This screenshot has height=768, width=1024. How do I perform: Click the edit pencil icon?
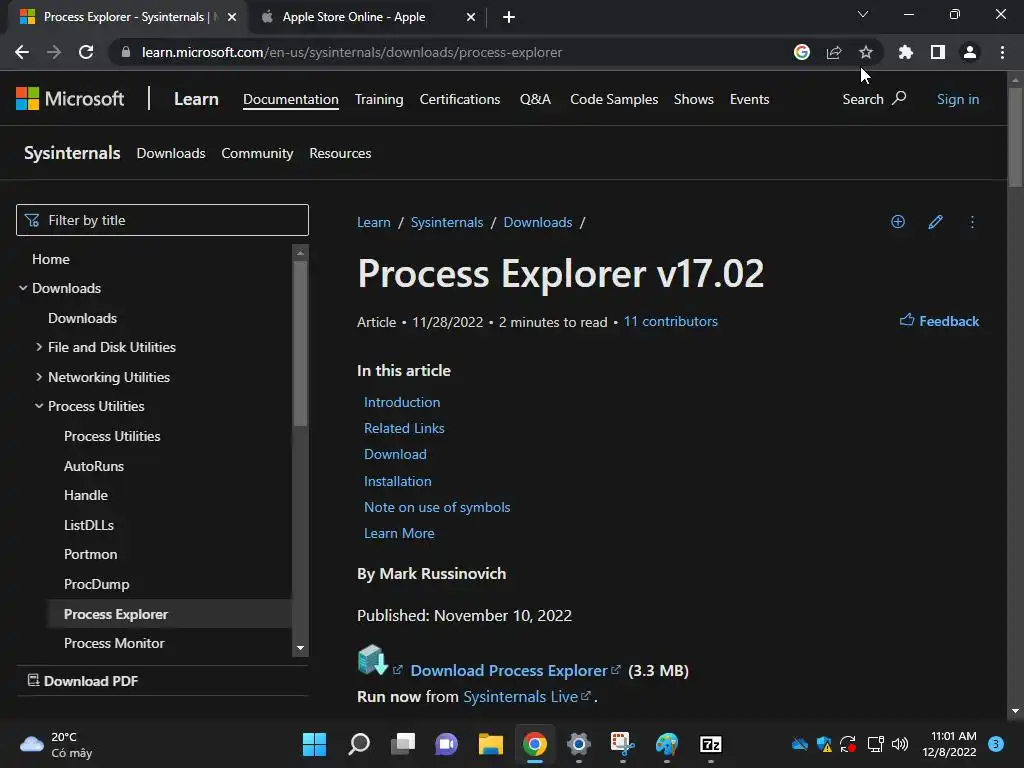(935, 222)
